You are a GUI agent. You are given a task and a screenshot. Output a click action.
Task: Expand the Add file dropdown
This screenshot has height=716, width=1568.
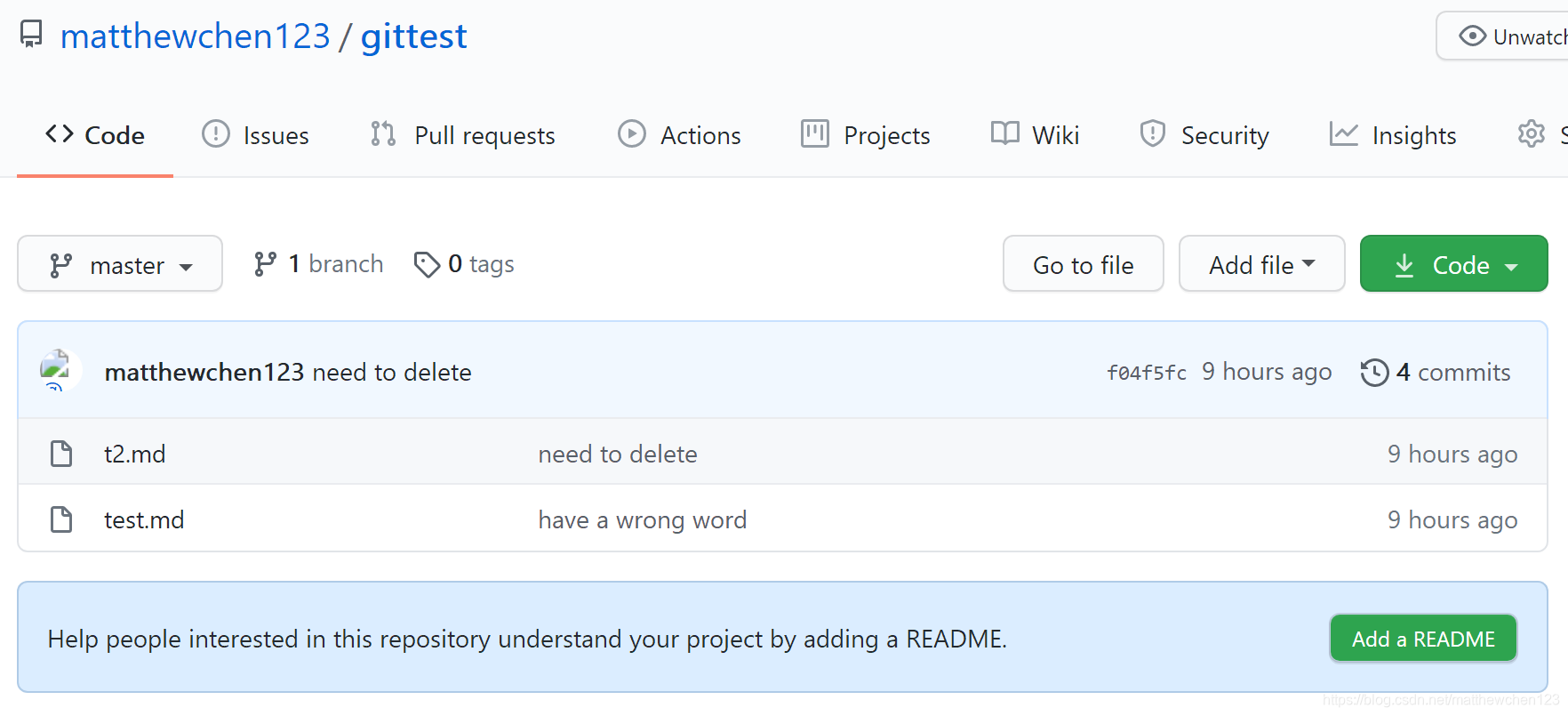pos(1261,264)
